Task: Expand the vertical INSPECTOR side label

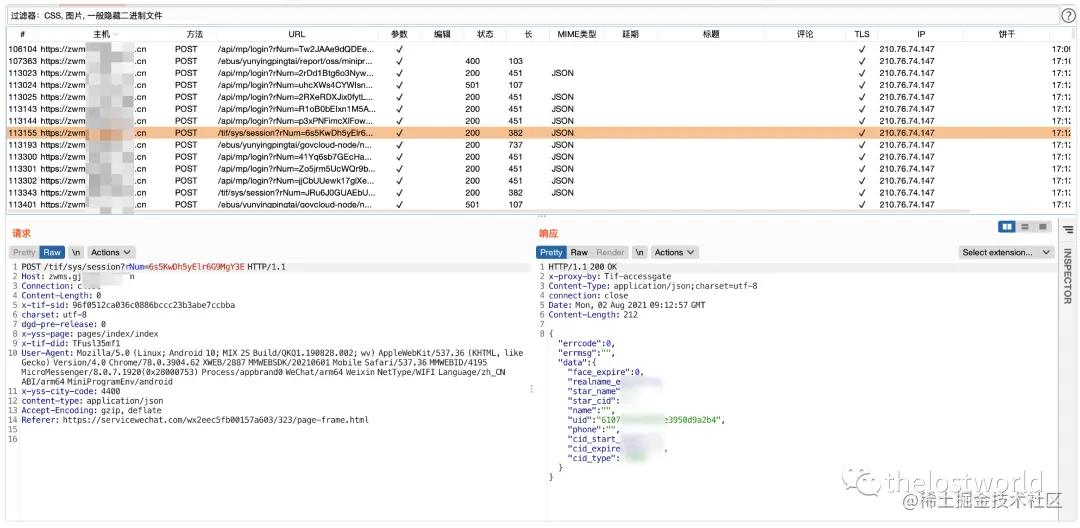Action: point(1068,276)
